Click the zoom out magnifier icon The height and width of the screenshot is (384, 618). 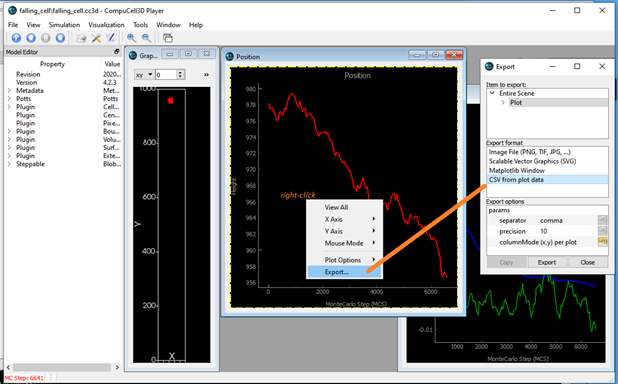pos(146,38)
